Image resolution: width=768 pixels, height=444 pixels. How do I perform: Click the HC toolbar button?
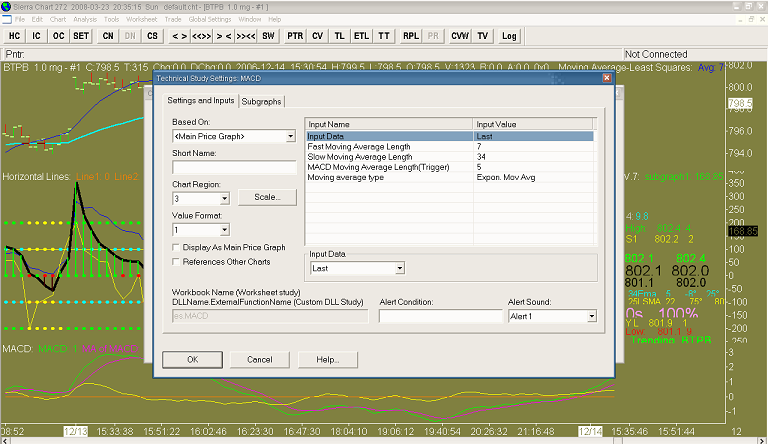point(16,36)
